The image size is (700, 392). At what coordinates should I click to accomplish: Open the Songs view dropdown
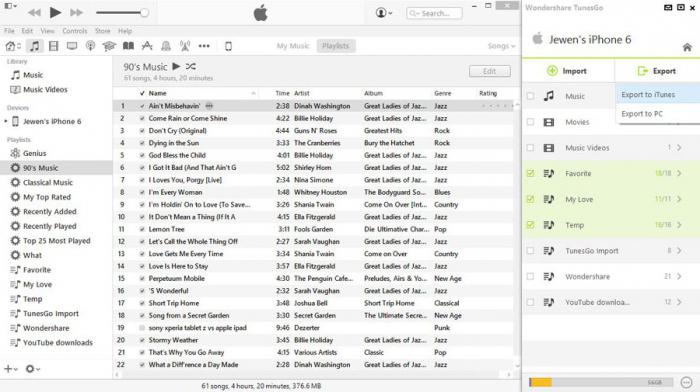[501, 46]
